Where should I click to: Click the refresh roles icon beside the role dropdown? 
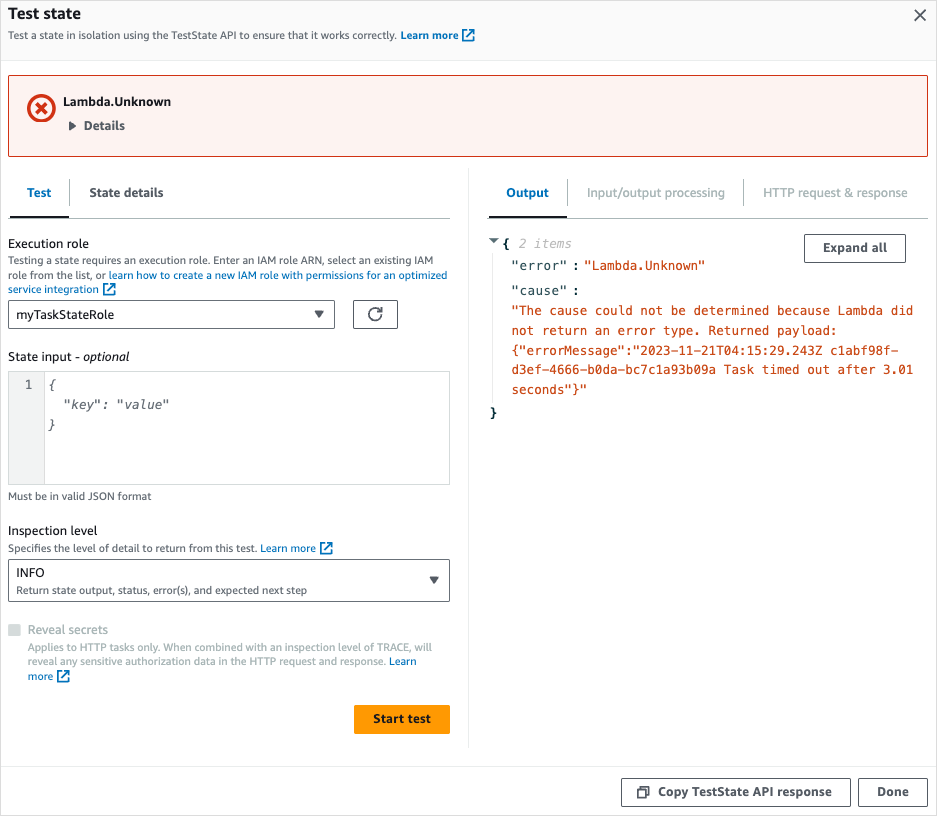coord(375,314)
